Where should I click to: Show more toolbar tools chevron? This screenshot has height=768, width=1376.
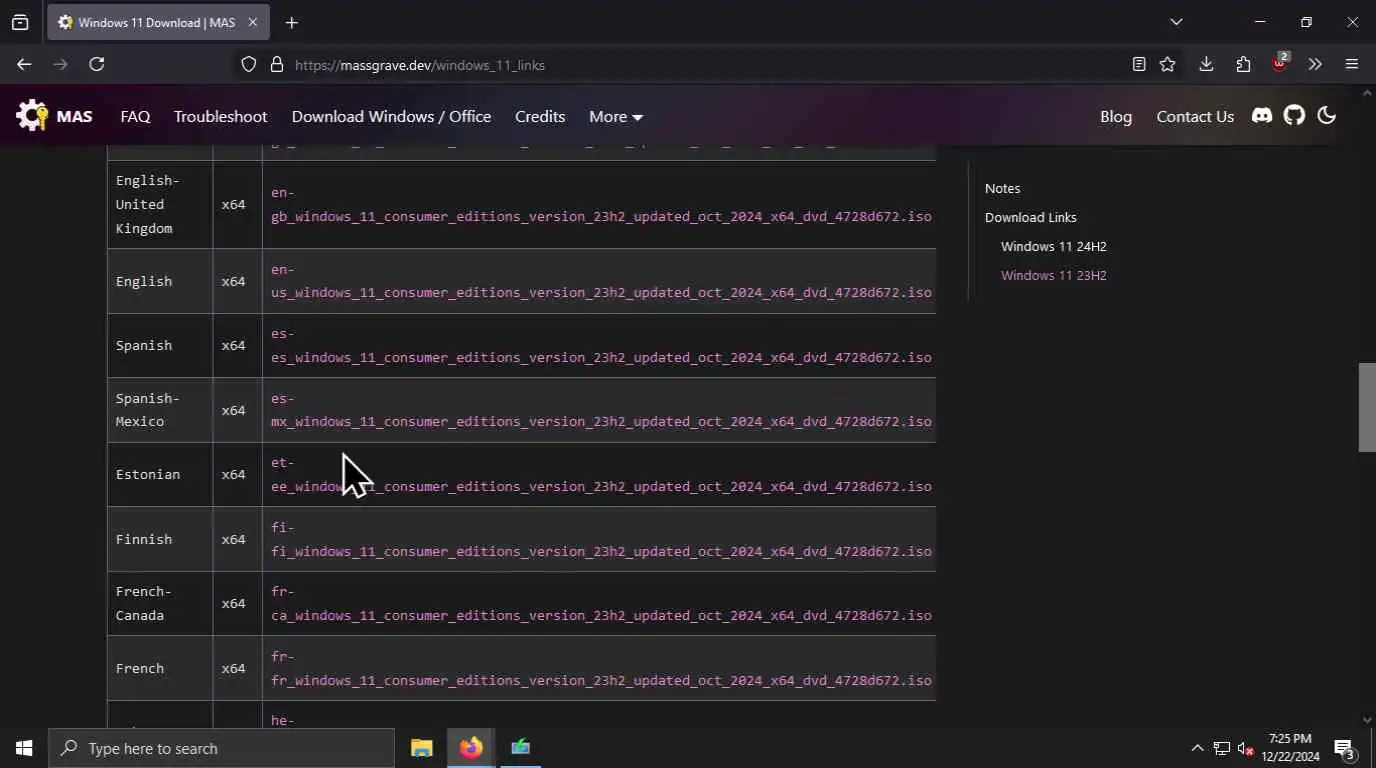pyautogui.click(x=1315, y=64)
